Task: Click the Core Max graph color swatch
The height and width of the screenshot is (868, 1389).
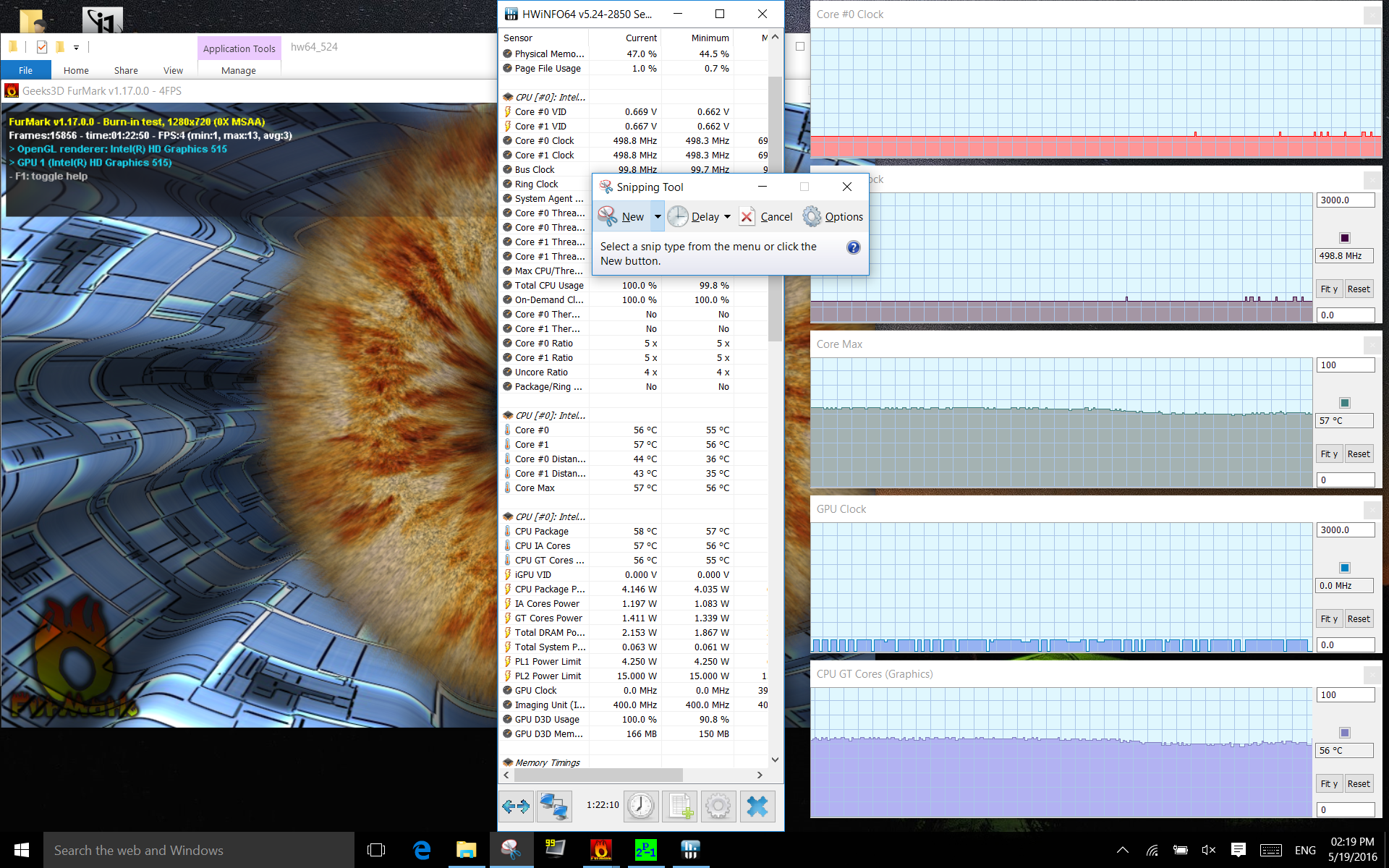Action: click(1344, 403)
